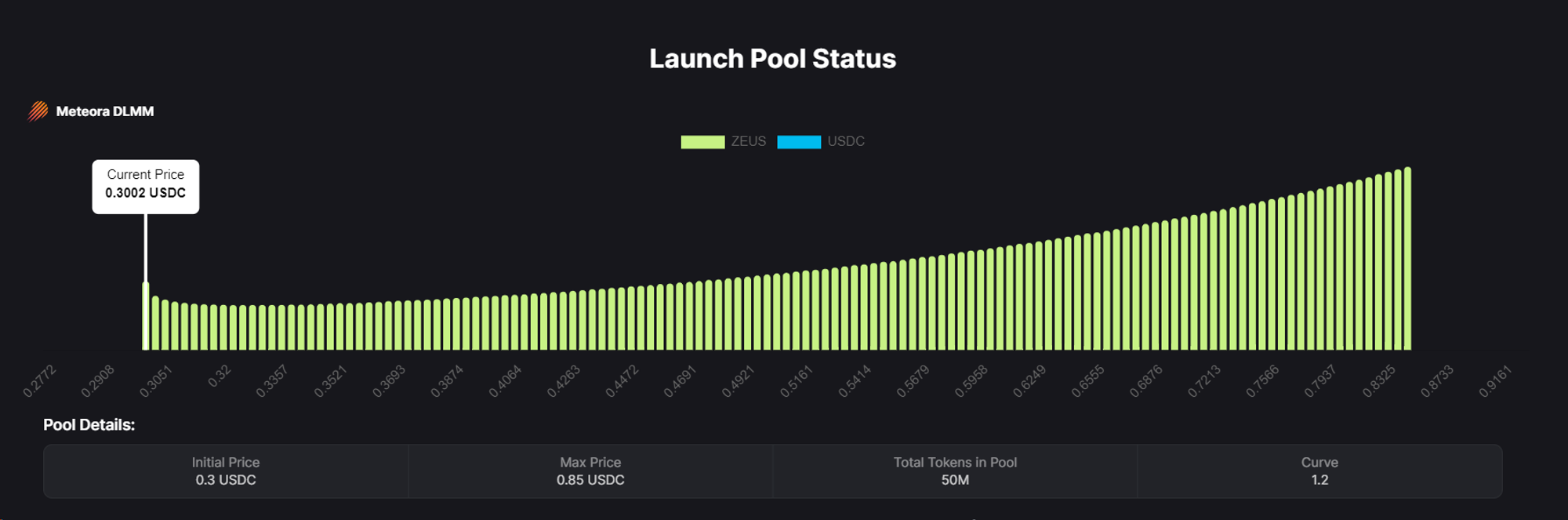The image size is (1568, 520).
Task: Click the tallest rightmost green bar
Action: (1407, 259)
